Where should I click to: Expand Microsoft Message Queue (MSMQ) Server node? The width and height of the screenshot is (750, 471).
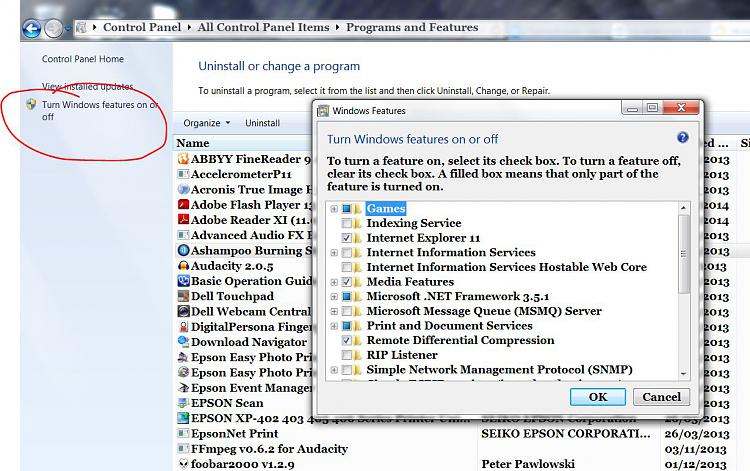334,311
